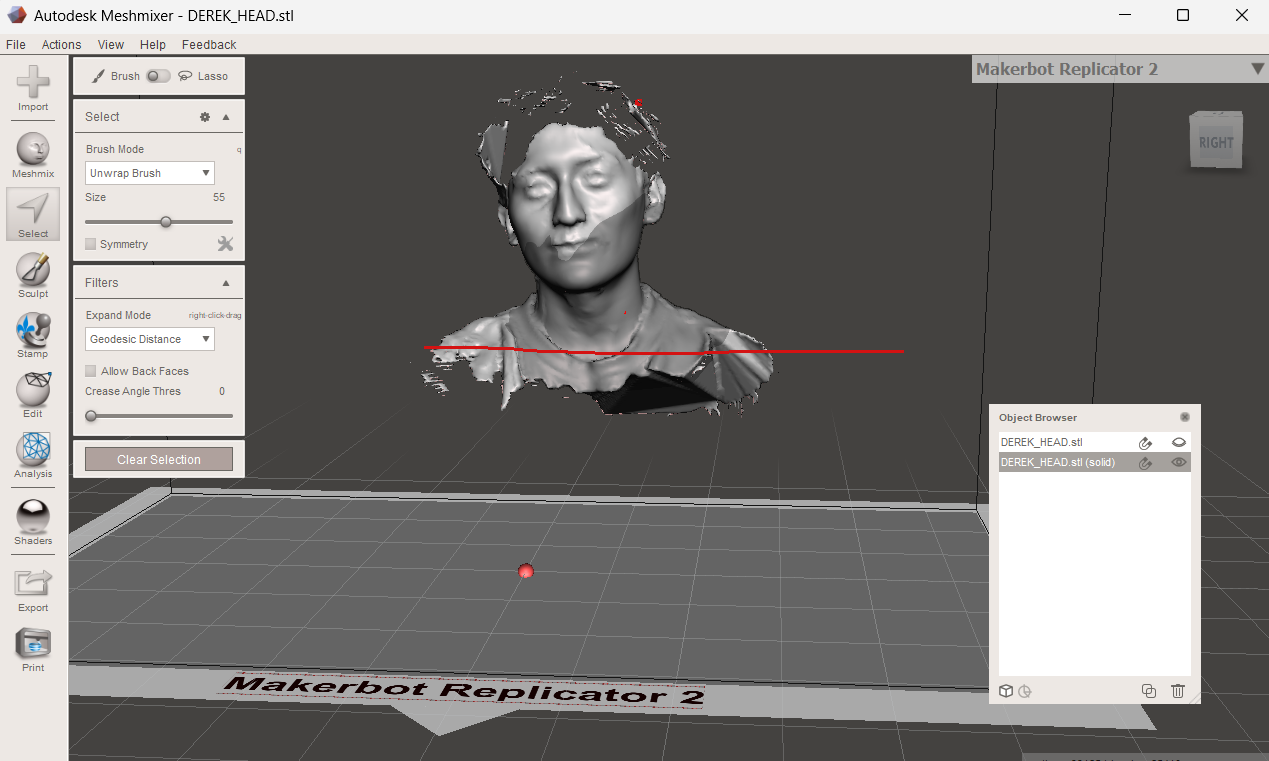This screenshot has height=761, width=1269.
Task: Click the pie-chart icon in Object Browser
Action: (x=1024, y=691)
